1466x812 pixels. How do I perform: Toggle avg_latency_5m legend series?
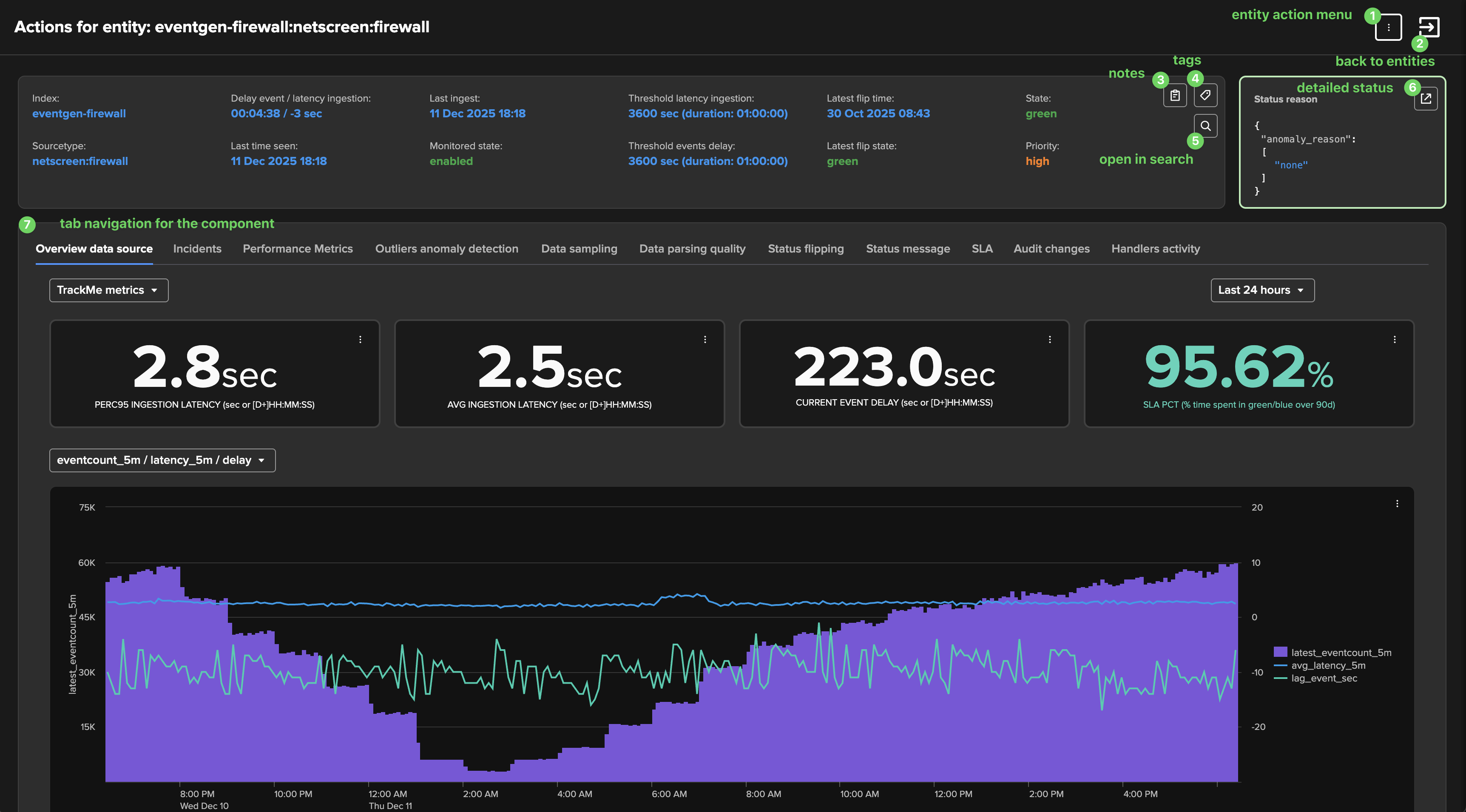coord(1328,665)
